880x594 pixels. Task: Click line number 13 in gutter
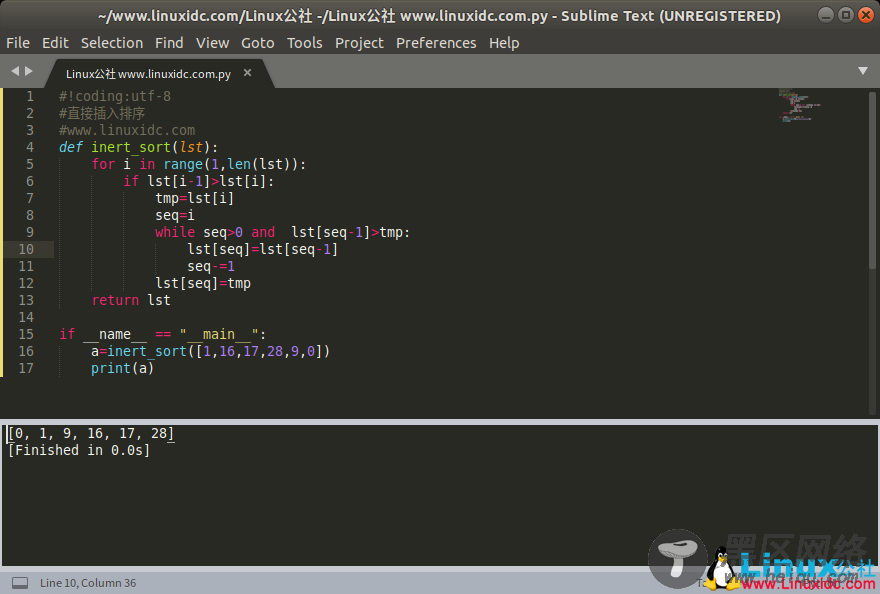pos(26,300)
